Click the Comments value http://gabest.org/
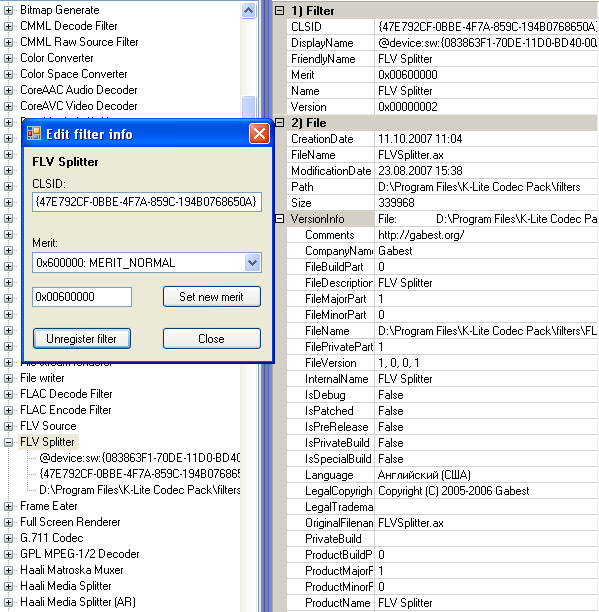 click(x=421, y=235)
